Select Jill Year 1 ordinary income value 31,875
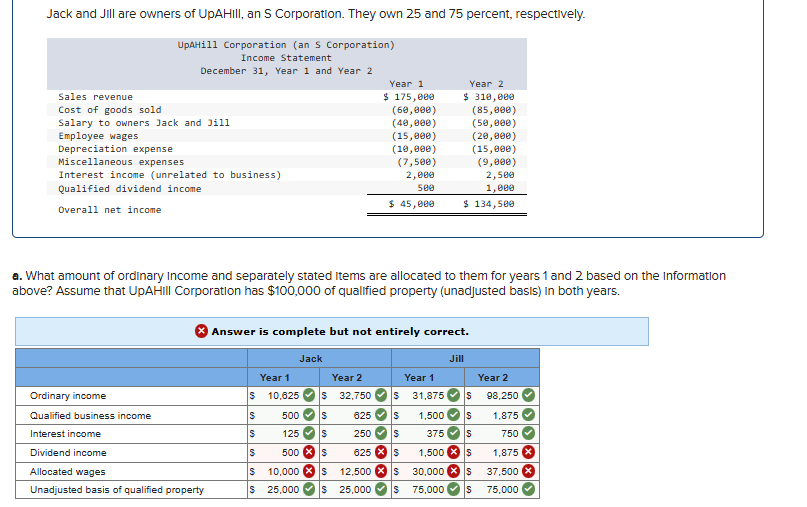807x507 pixels. (x=428, y=396)
